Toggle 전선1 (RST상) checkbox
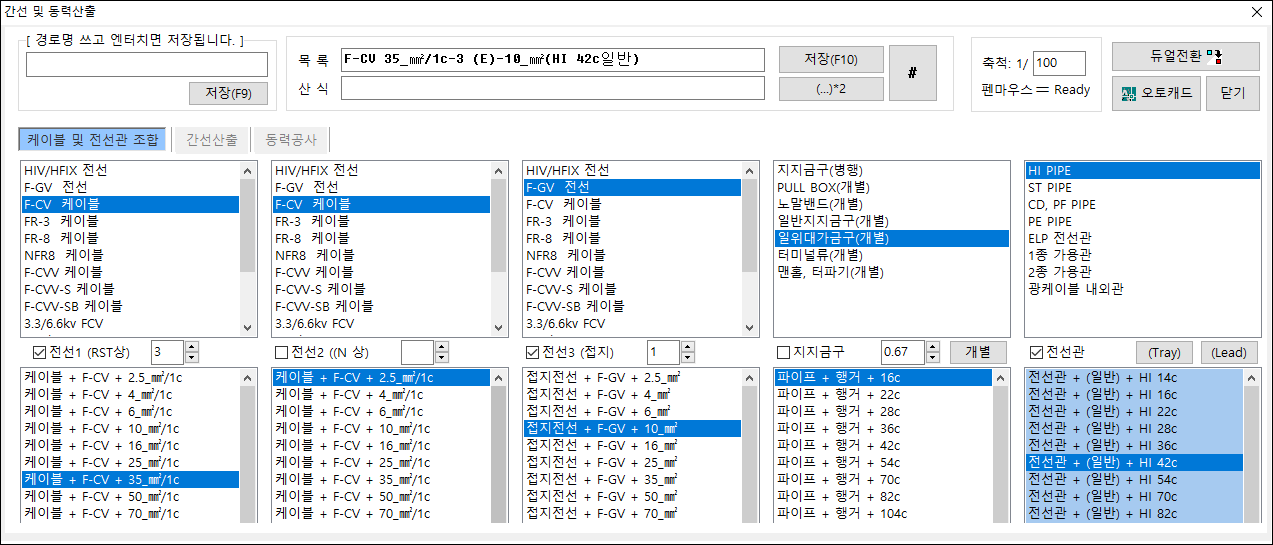1273x545 pixels. point(40,352)
